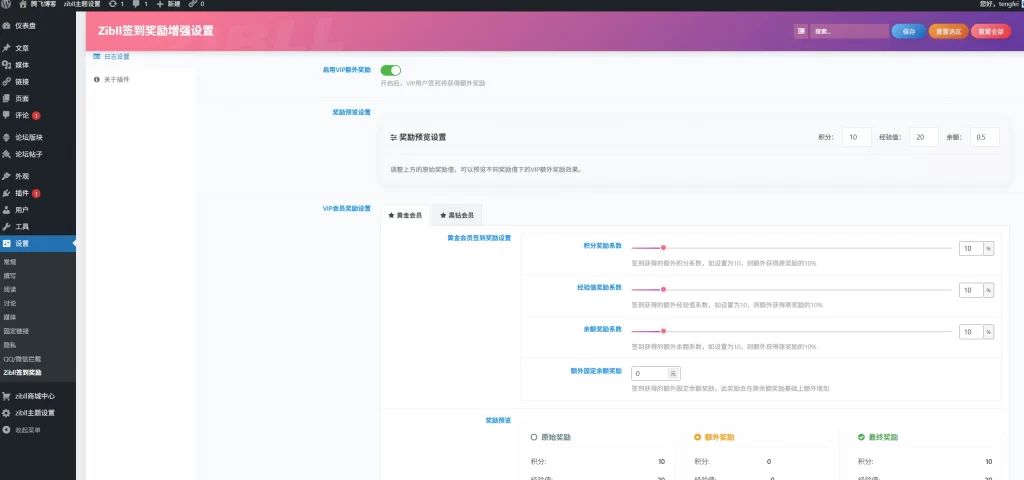Screen dimensions: 1024x480
Task: Click zibll商城中心 menu label
Action: (35, 396)
